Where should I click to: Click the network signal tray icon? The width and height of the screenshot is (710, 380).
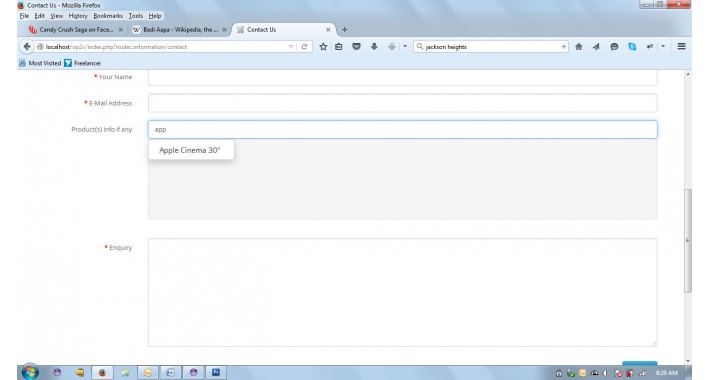[642, 373]
